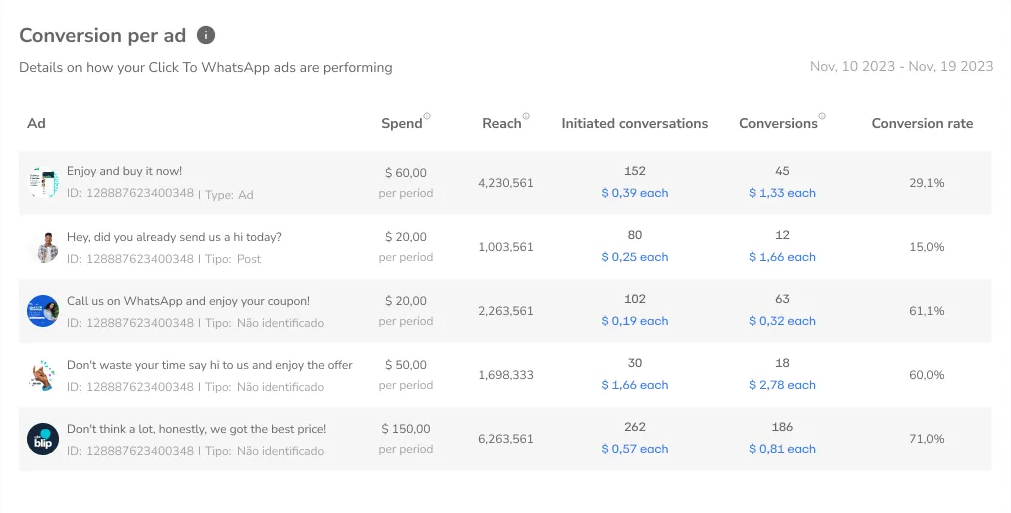Click the avatar of the "Hey, did you already" ad
Screen dimensions: 1011x513
click(x=43, y=247)
